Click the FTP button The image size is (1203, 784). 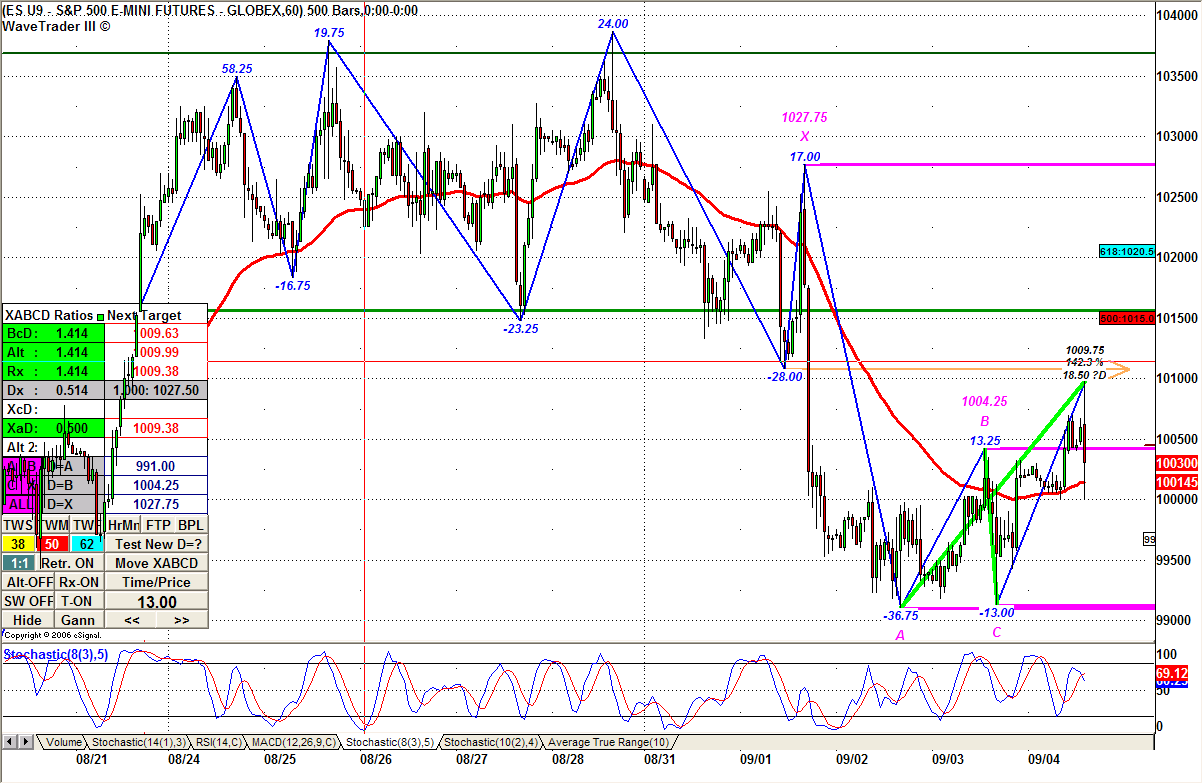[158, 525]
